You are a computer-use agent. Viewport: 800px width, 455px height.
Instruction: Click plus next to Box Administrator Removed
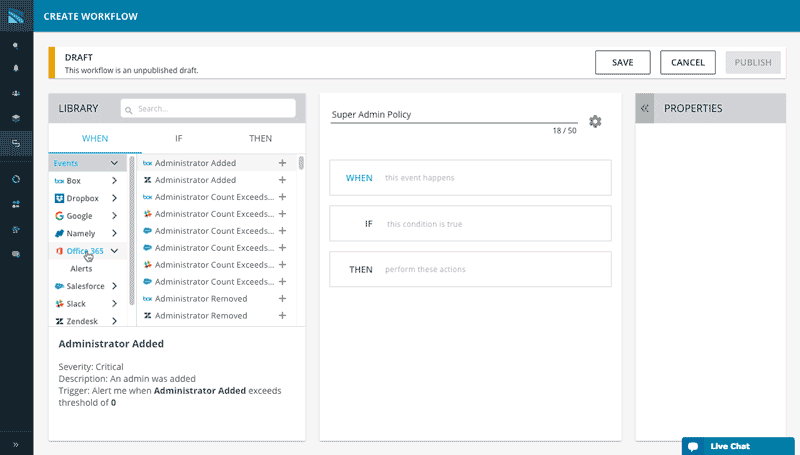(x=282, y=299)
